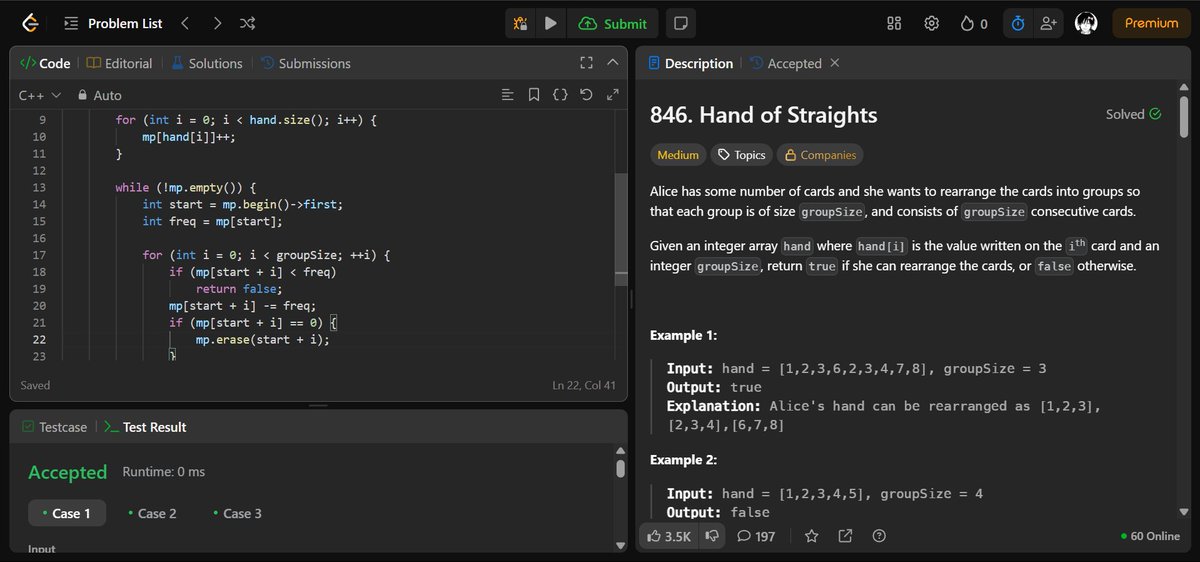Image resolution: width=1200 pixels, height=562 pixels.
Task: Star the problem as favorite
Action: pyautogui.click(x=811, y=536)
